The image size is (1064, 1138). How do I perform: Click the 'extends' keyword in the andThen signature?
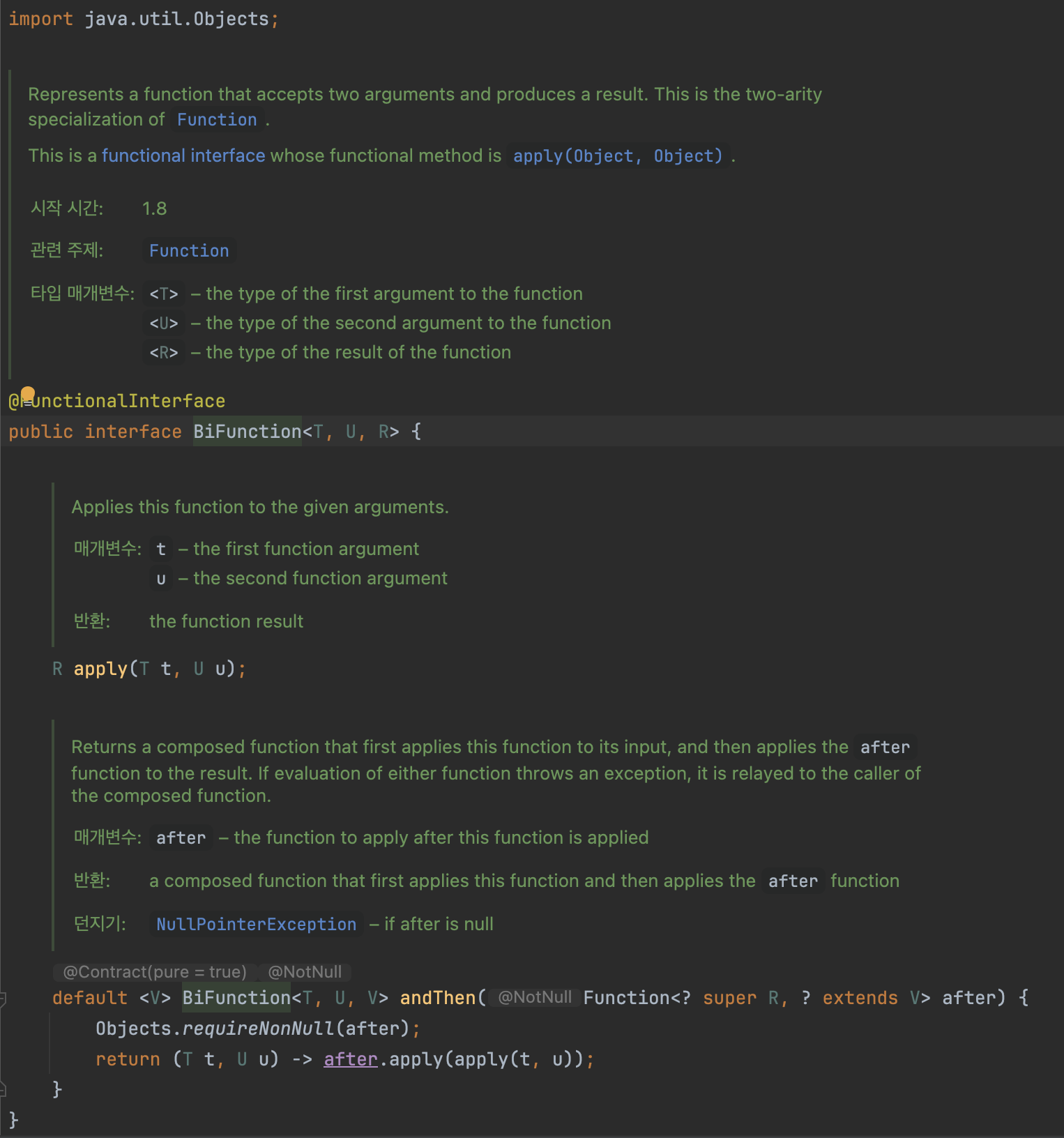tap(860, 998)
